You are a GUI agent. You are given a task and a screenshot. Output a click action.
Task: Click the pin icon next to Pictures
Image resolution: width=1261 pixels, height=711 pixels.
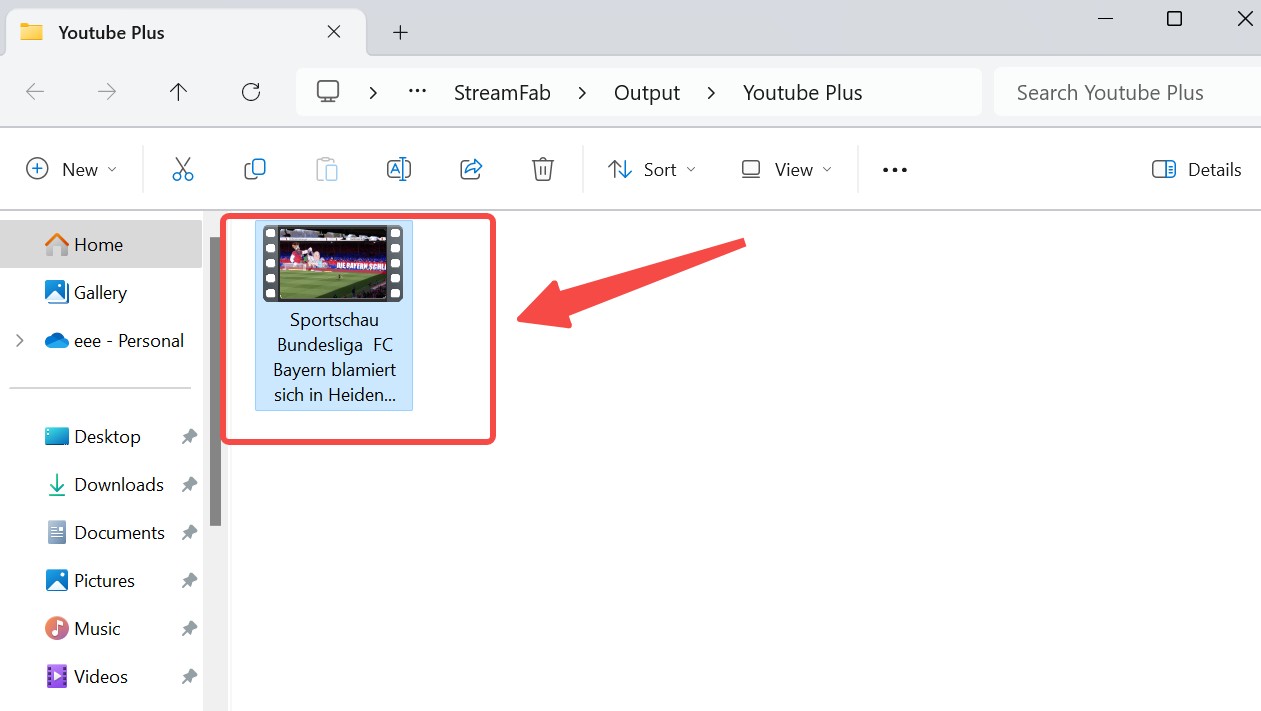point(189,581)
